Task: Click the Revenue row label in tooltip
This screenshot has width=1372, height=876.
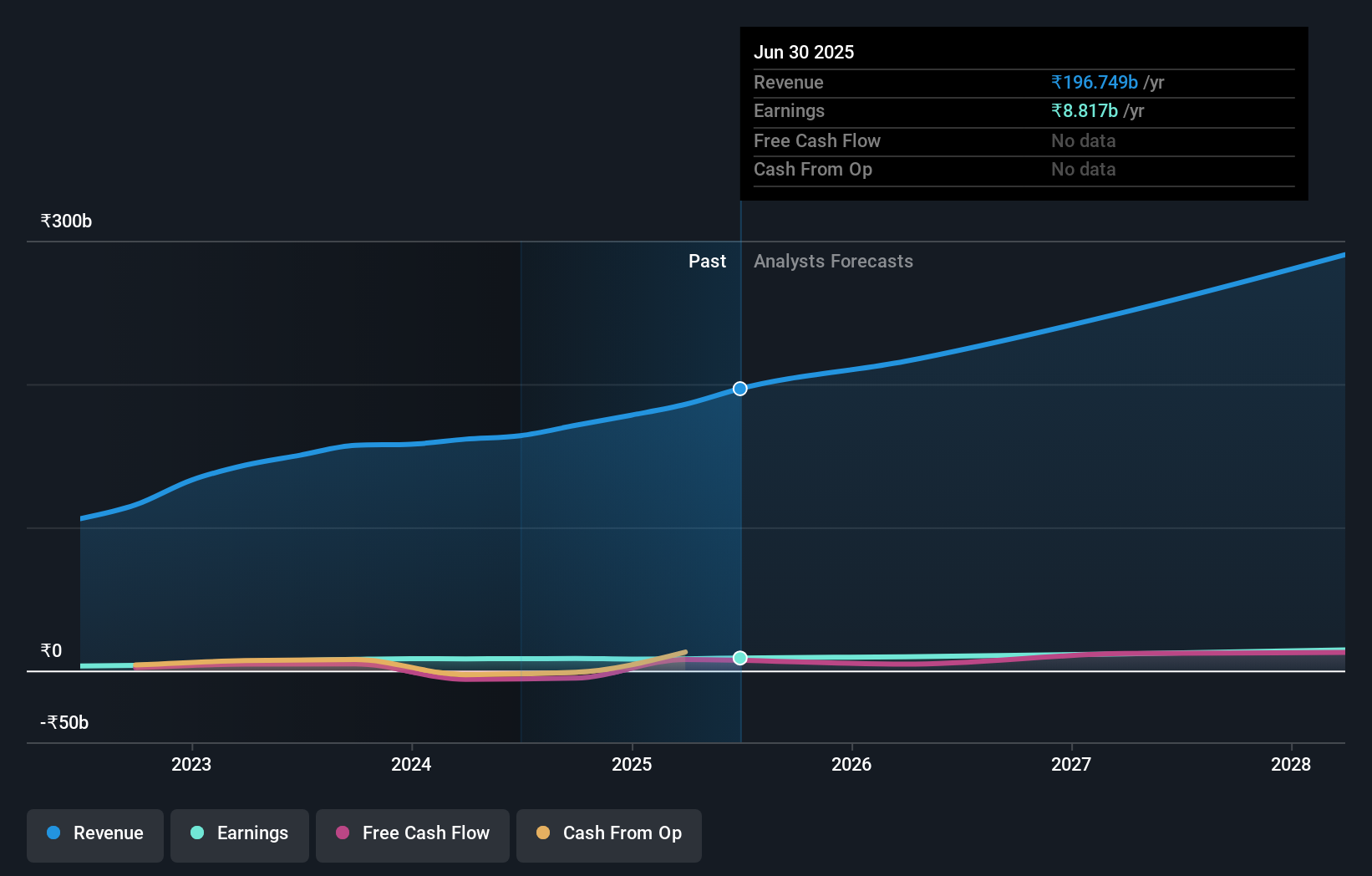Action: click(x=789, y=82)
